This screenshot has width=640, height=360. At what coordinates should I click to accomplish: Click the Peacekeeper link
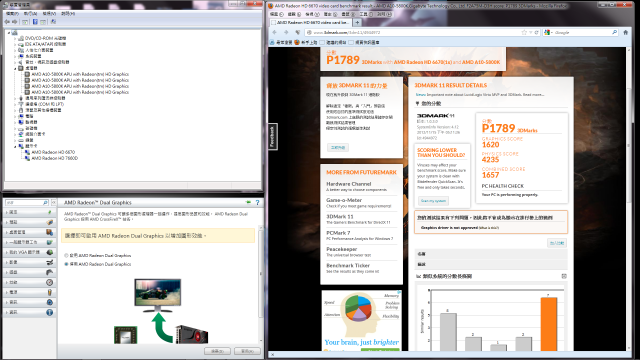point(342,249)
